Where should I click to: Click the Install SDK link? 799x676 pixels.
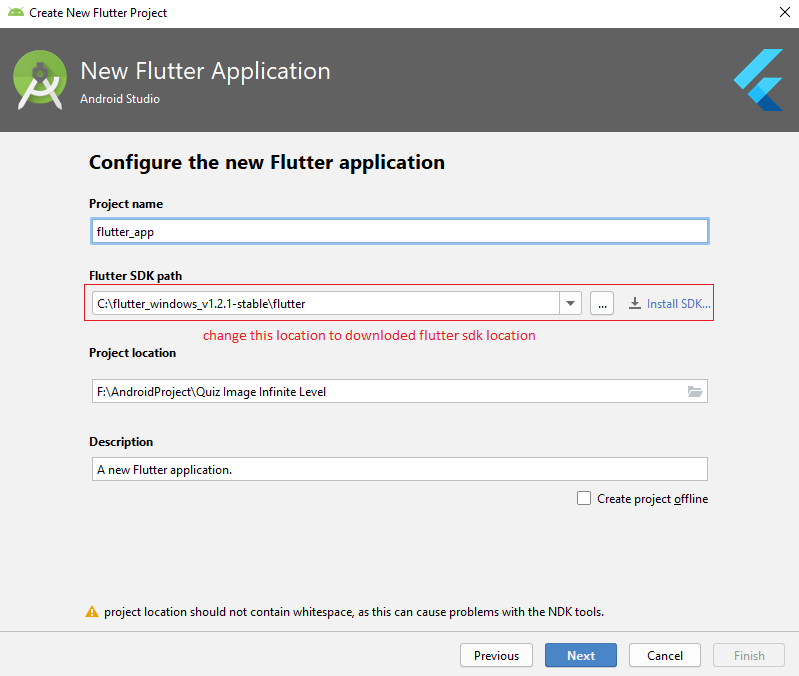[x=678, y=304]
